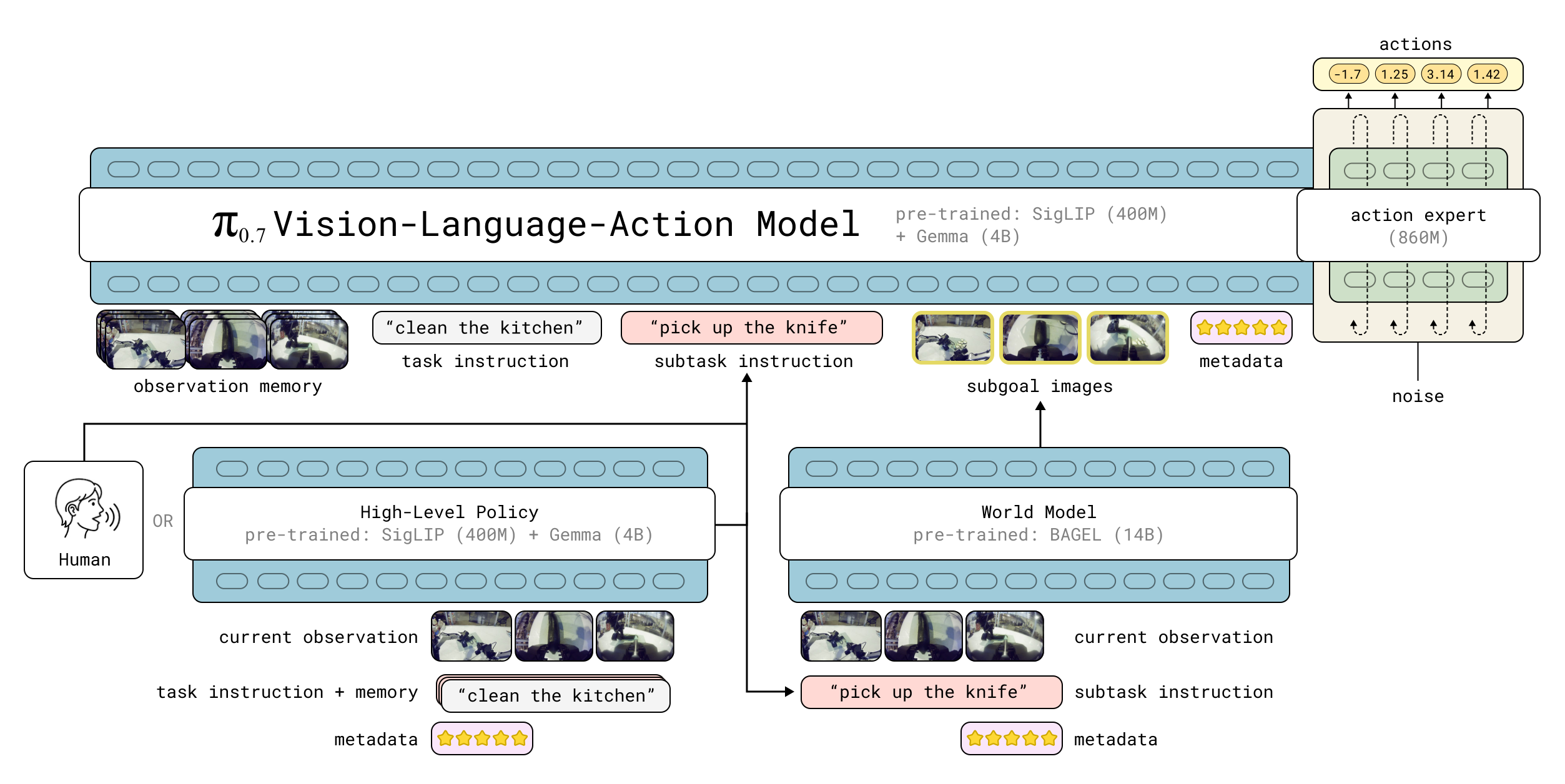This screenshot has width=1565, height=784.
Task: Select "subtask instruction" label beside World Model inputs
Action: pyautogui.click(x=1173, y=692)
